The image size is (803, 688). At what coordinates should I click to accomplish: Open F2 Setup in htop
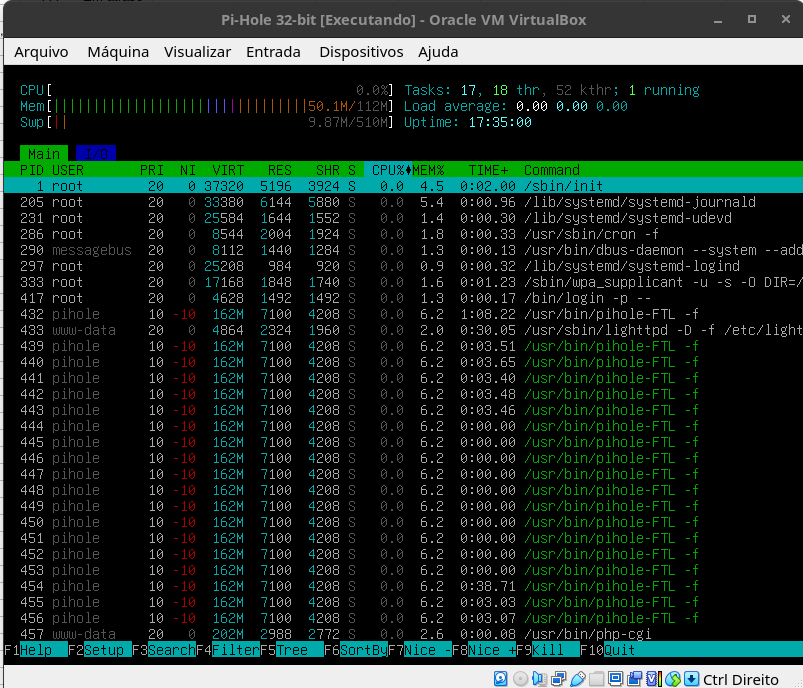pyautogui.click(x=100, y=650)
